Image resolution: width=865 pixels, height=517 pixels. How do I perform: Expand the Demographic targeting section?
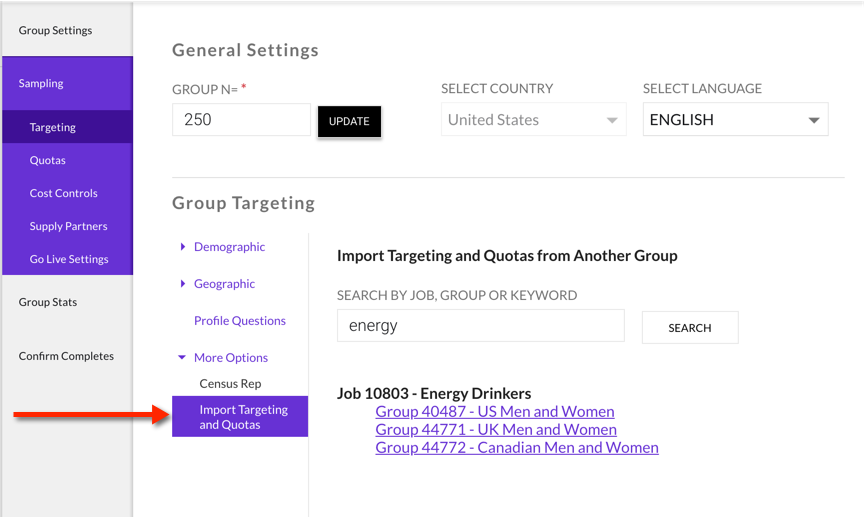229,247
